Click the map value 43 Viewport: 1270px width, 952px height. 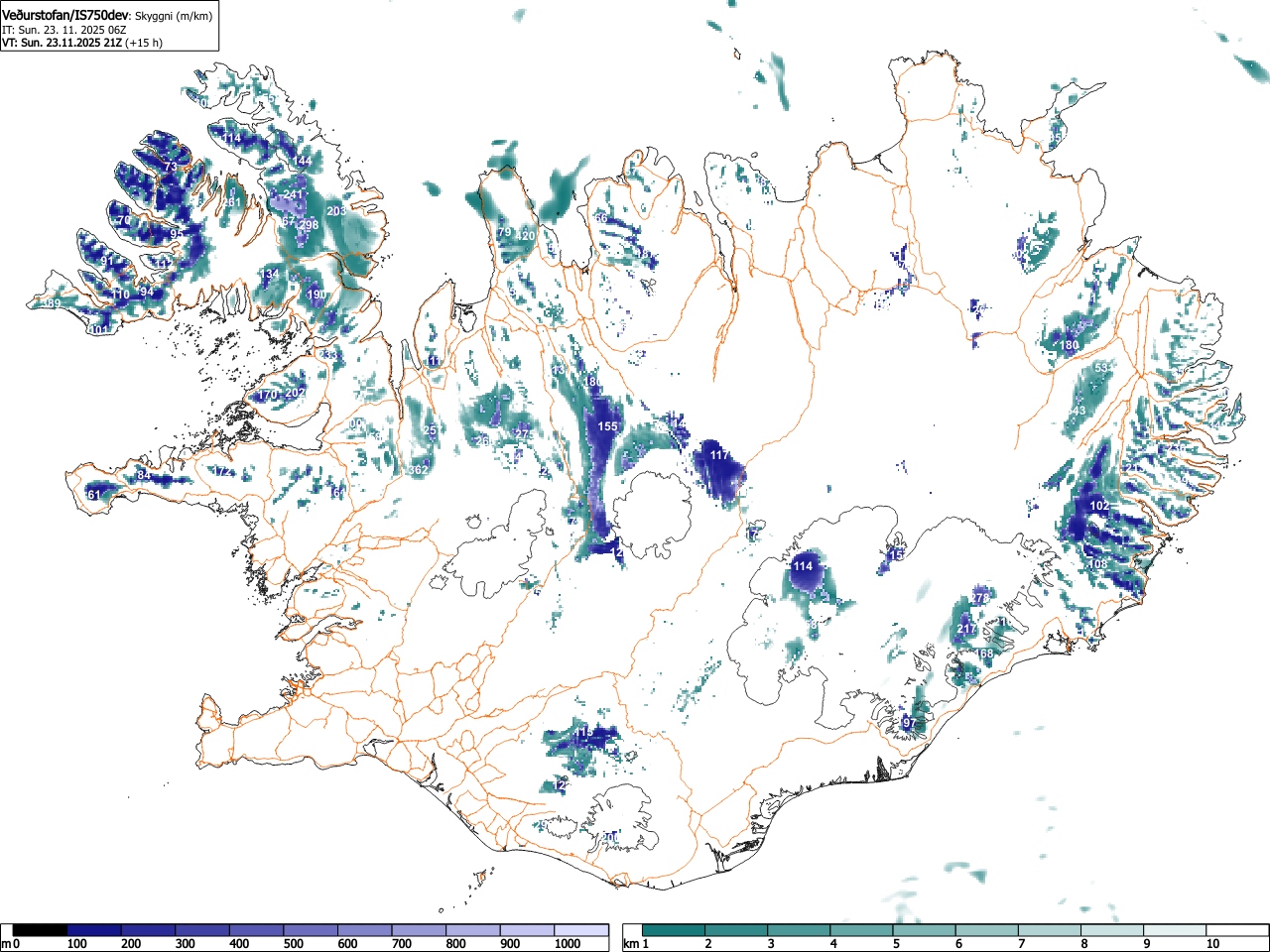1079,411
